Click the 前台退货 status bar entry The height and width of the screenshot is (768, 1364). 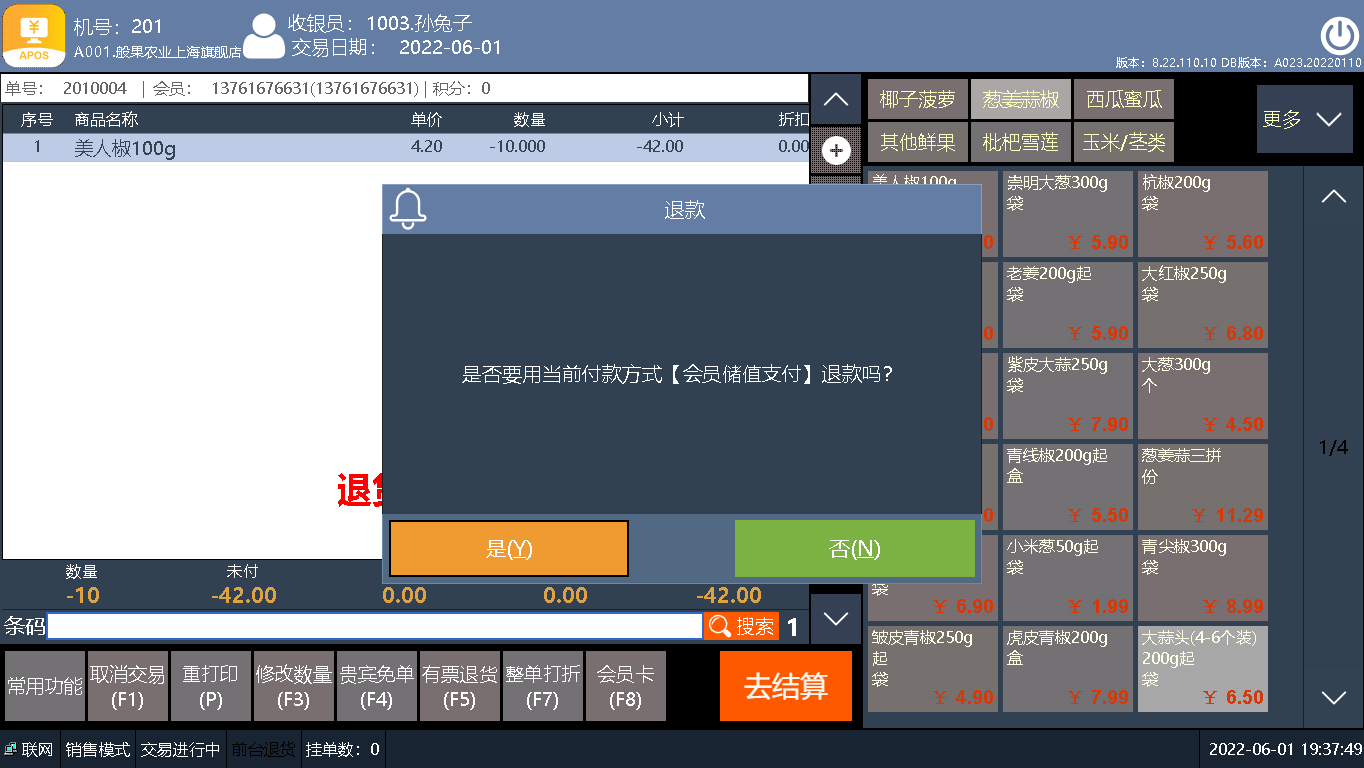pos(264,749)
